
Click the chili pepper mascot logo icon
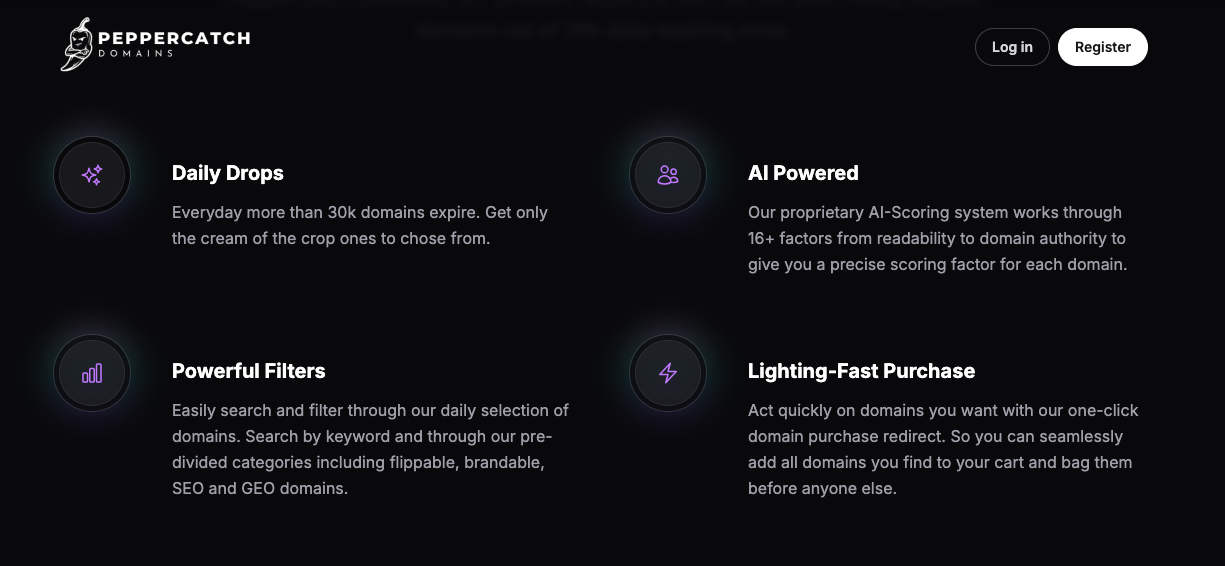[x=78, y=45]
